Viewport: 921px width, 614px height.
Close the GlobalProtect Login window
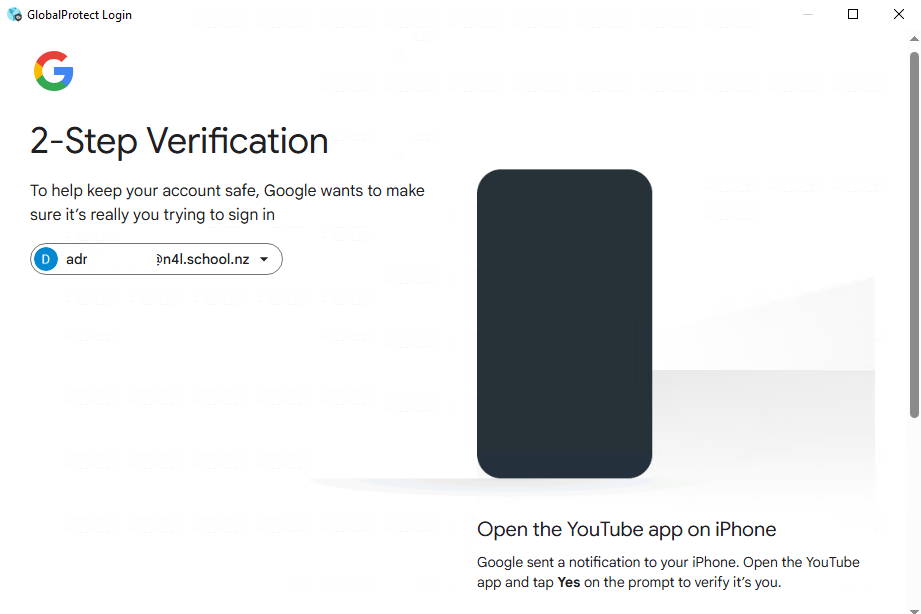pos(898,15)
